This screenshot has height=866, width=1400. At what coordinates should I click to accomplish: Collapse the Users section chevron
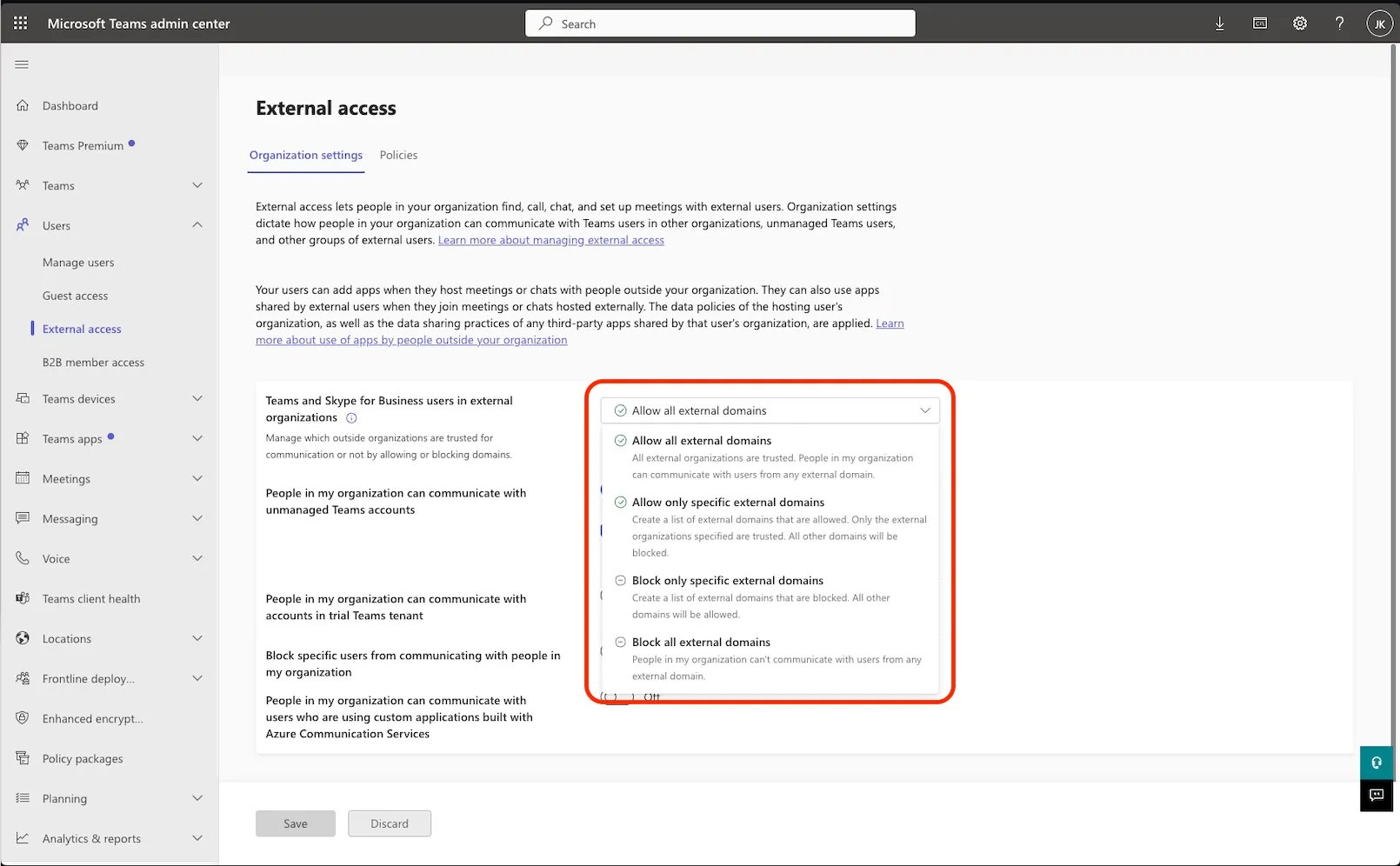point(197,225)
